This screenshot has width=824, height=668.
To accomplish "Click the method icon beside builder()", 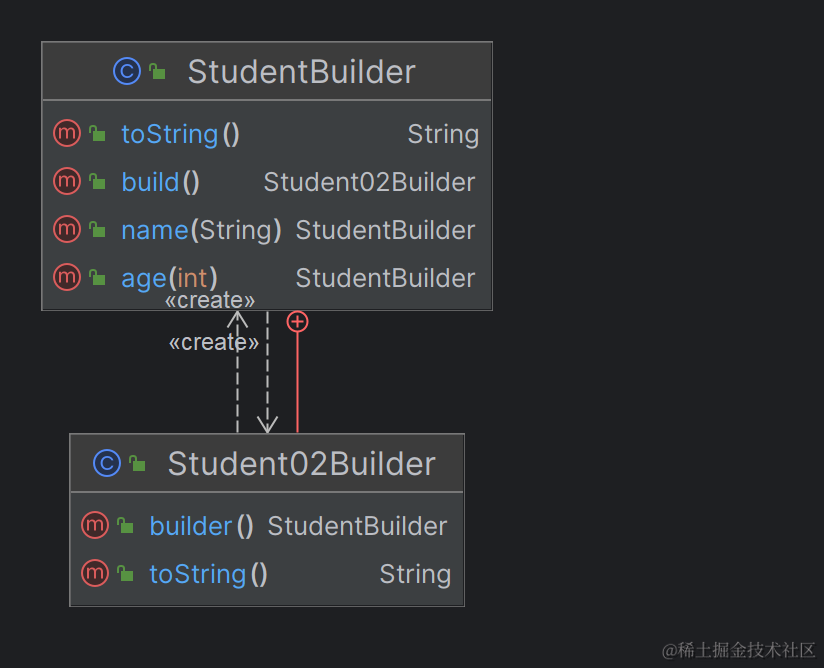I will pos(95,525).
